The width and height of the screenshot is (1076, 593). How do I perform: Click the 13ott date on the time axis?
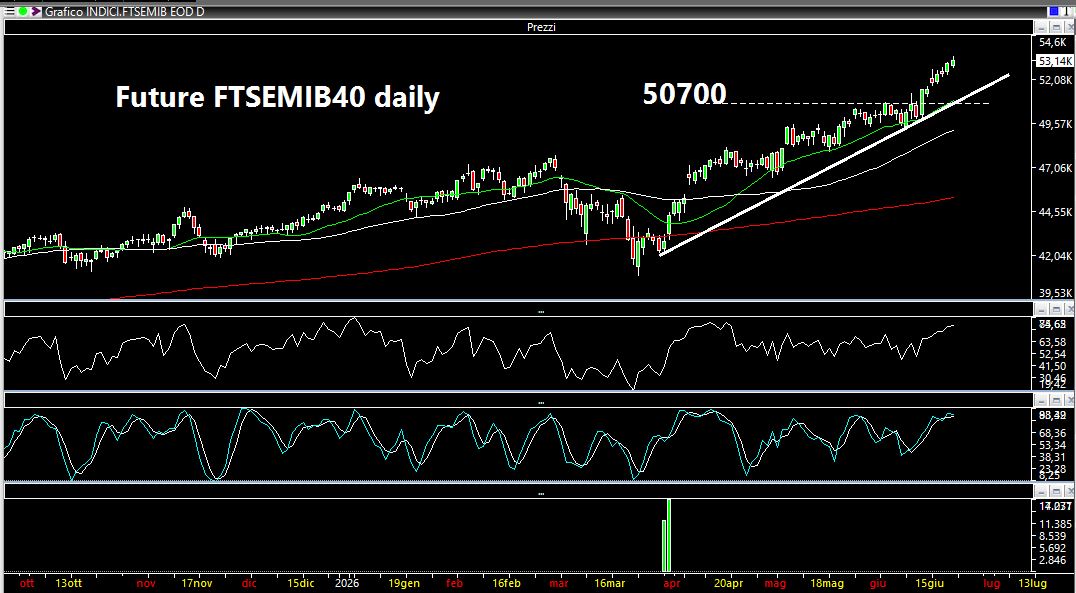point(69,583)
